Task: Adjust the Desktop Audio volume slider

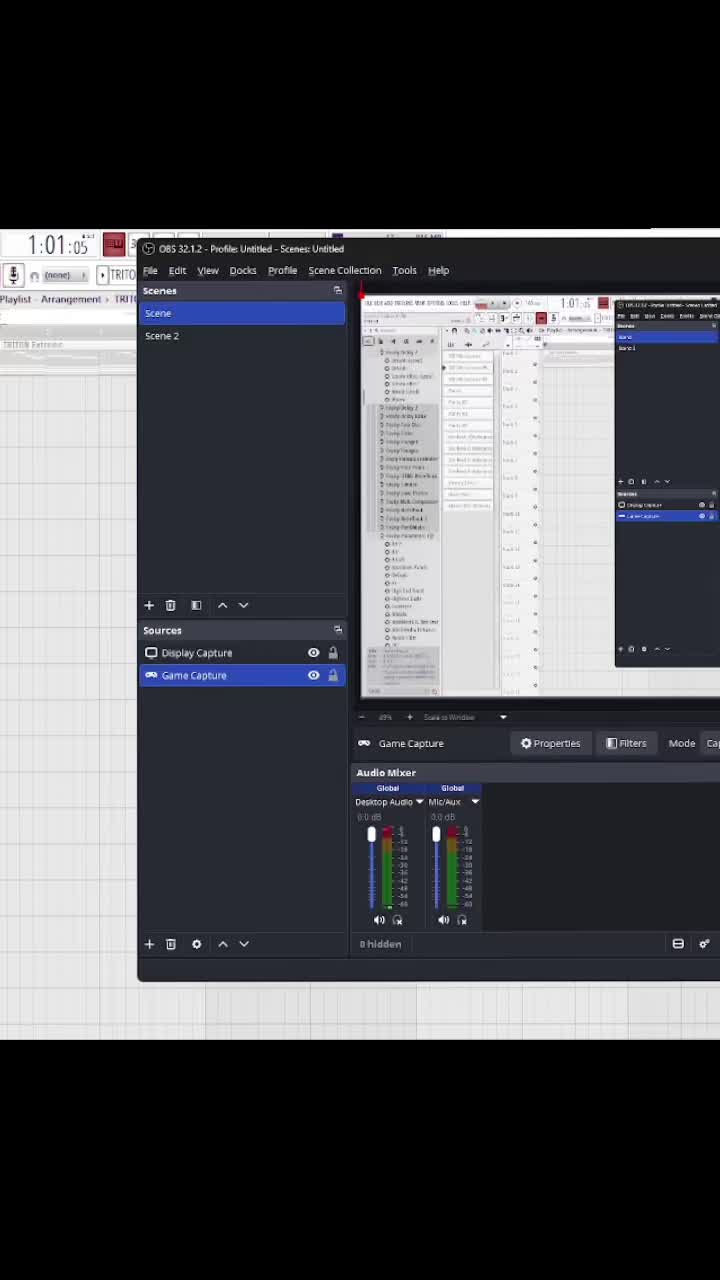Action: [372, 868]
